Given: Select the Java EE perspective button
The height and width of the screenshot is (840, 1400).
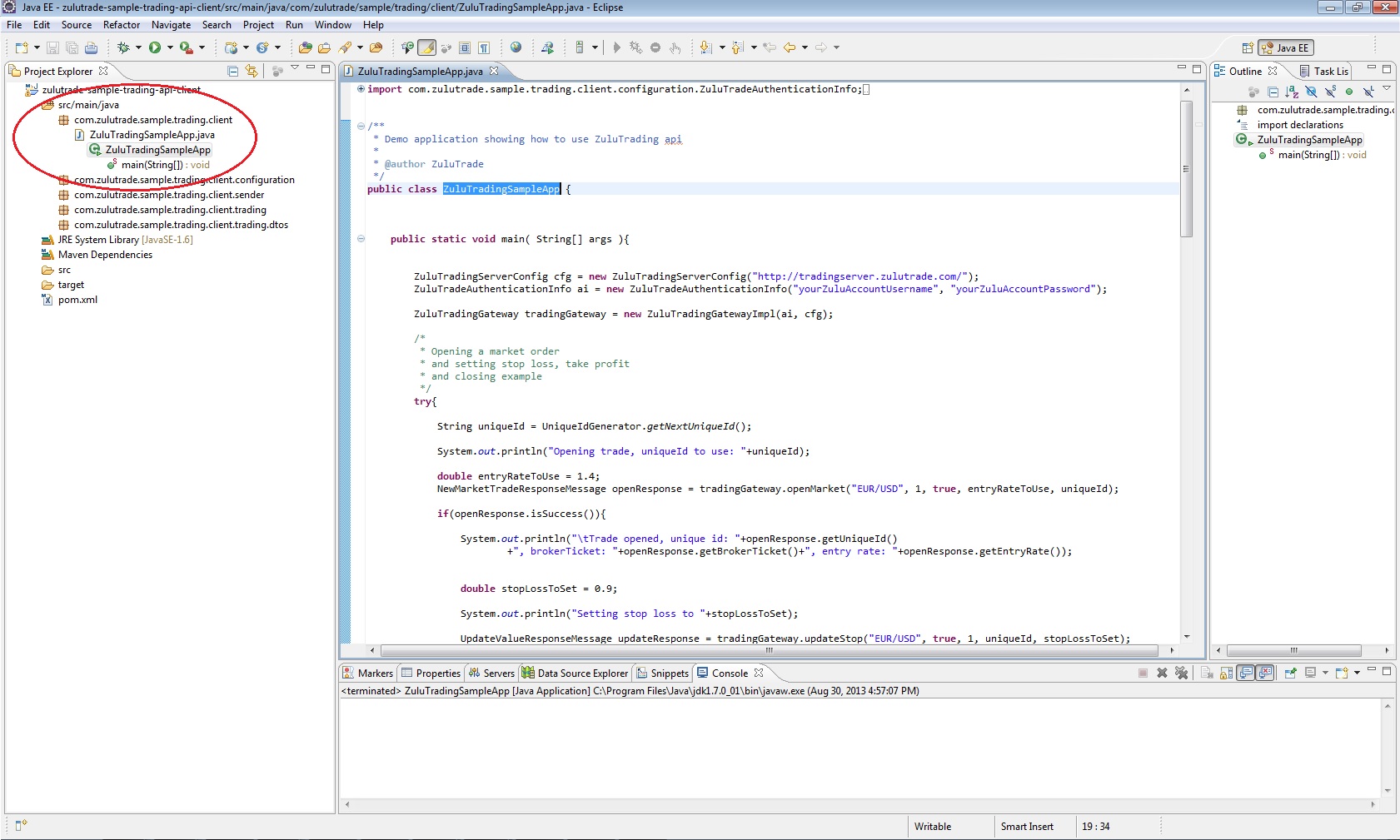Looking at the screenshot, I should [x=1286, y=48].
